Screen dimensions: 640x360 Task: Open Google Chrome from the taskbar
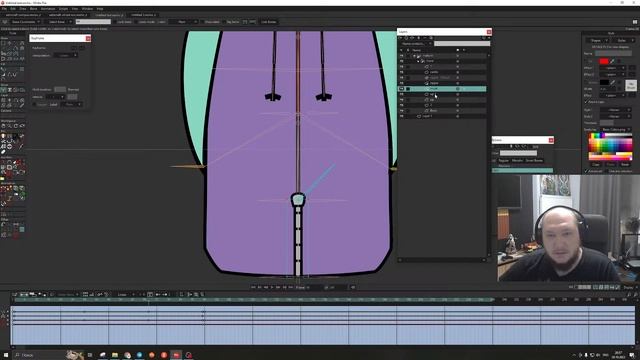click(127, 355)
